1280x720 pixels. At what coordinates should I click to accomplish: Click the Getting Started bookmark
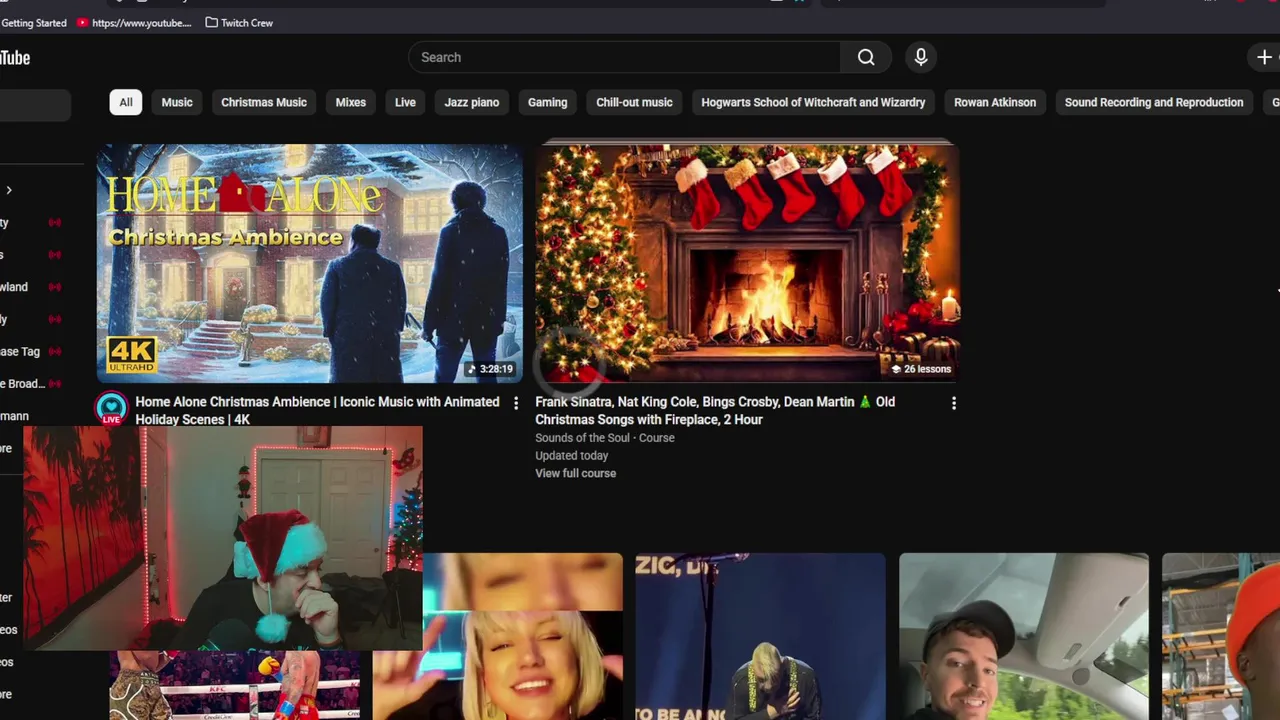33,22
